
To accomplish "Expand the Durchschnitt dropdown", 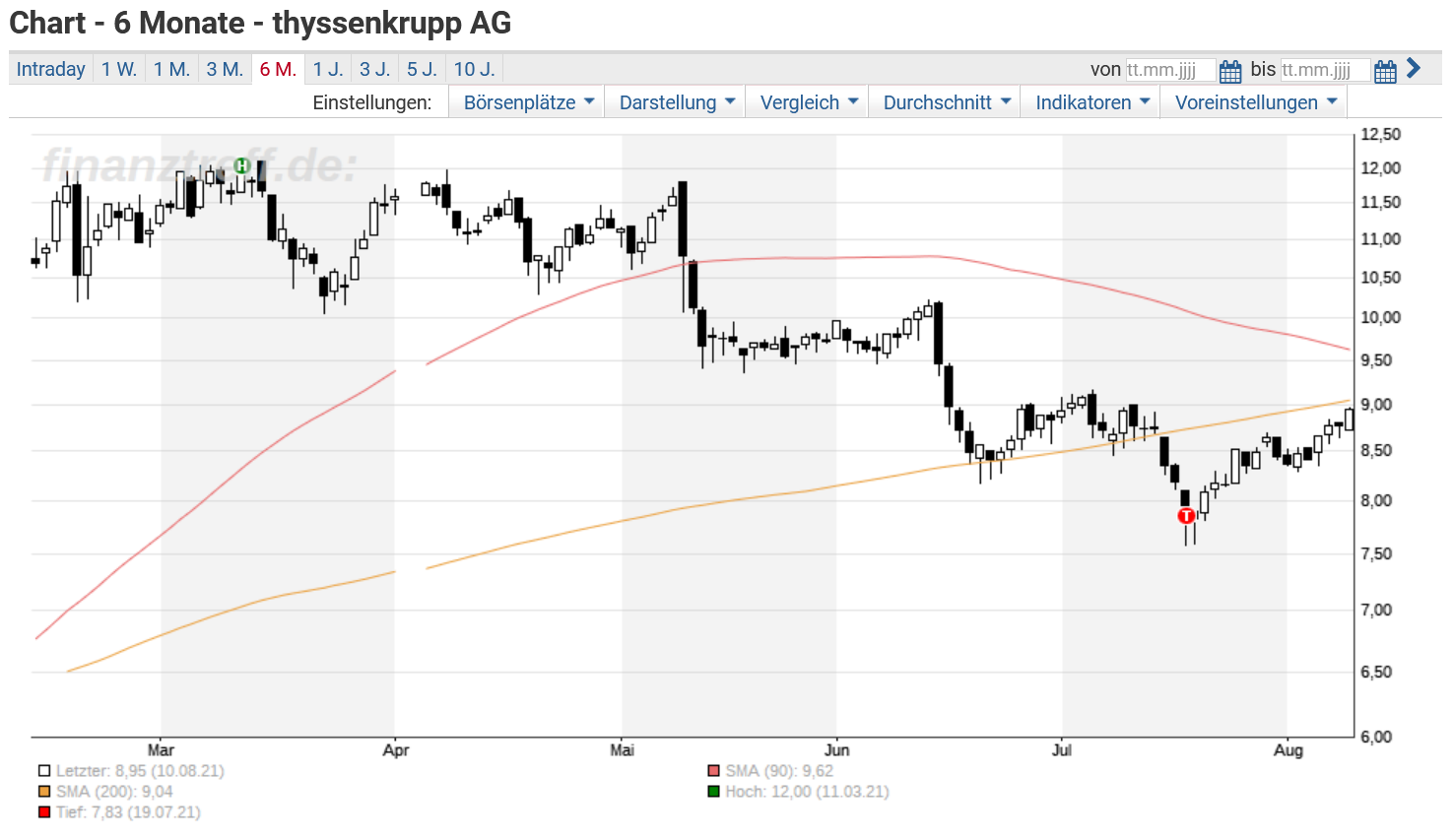I will (x=946, y=102).
